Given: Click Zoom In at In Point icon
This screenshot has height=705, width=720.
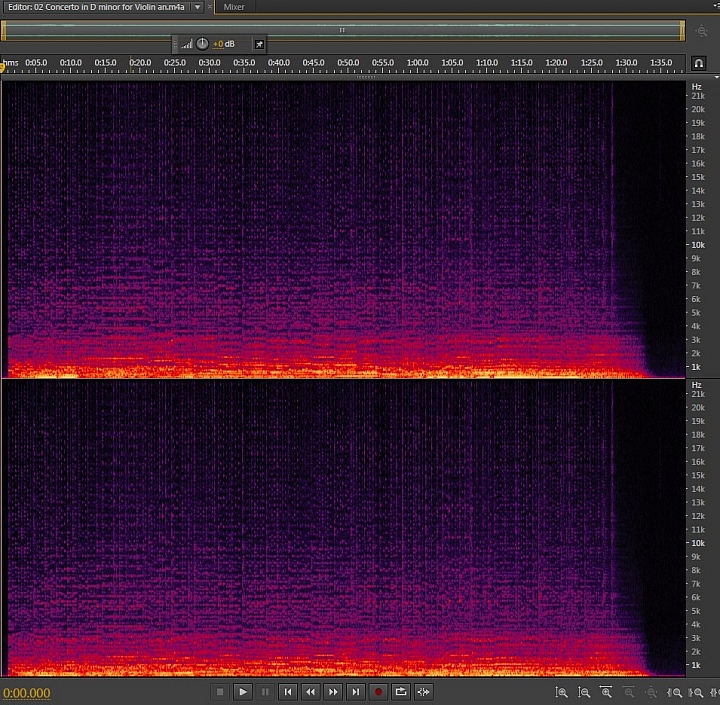Looking at the screenshot, I should [x=674, y=693].
